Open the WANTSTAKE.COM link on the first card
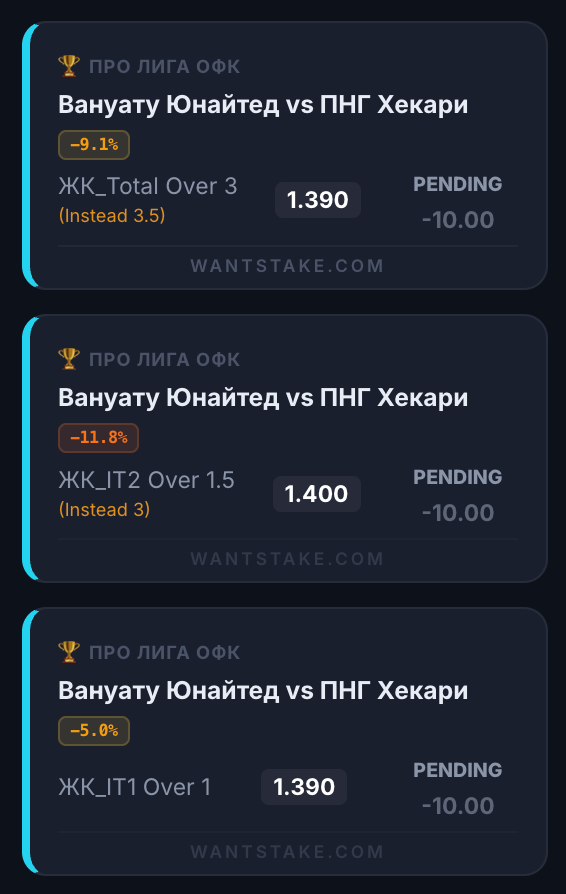The height and width of the screenshot is (894, 566). tap(287, 266)
